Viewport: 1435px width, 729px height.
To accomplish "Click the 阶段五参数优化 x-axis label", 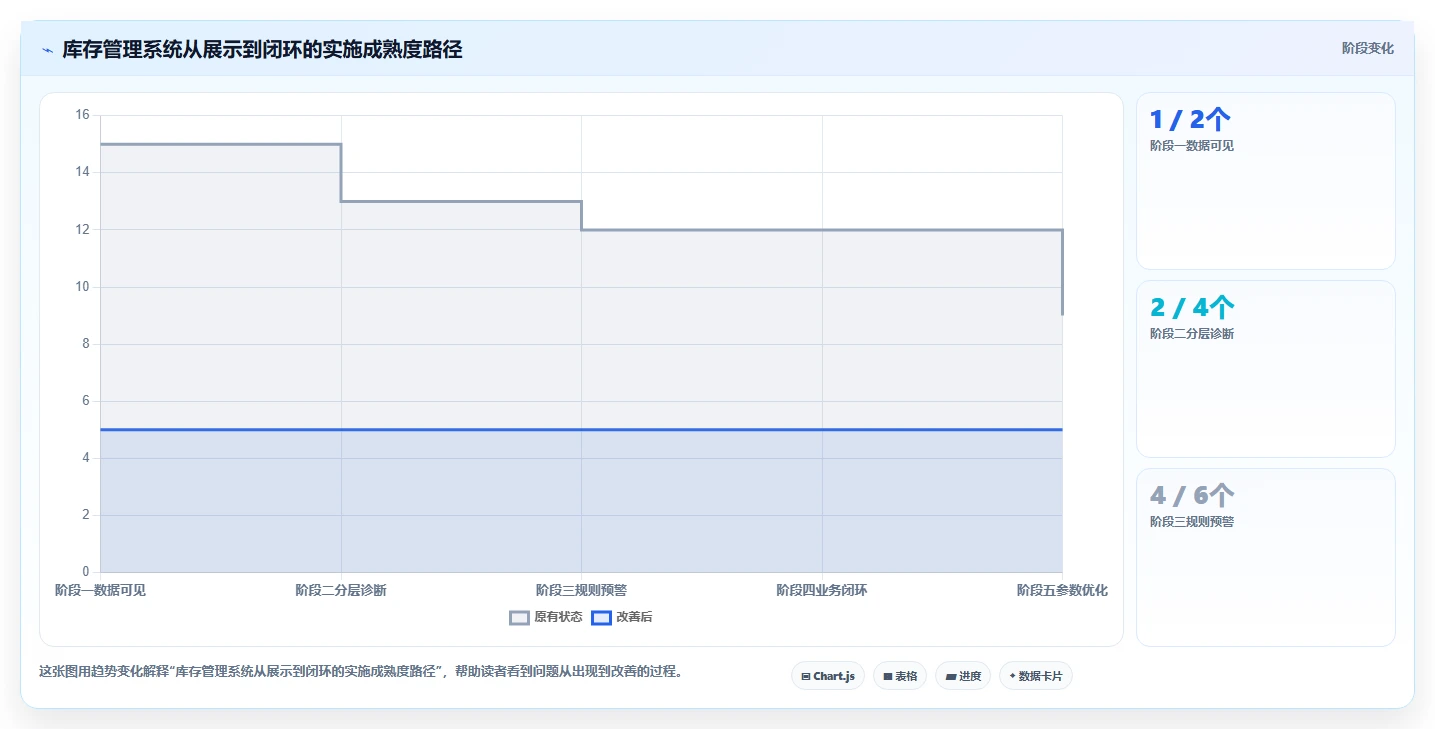I will pyautogui.click(x=1062, y=590).
